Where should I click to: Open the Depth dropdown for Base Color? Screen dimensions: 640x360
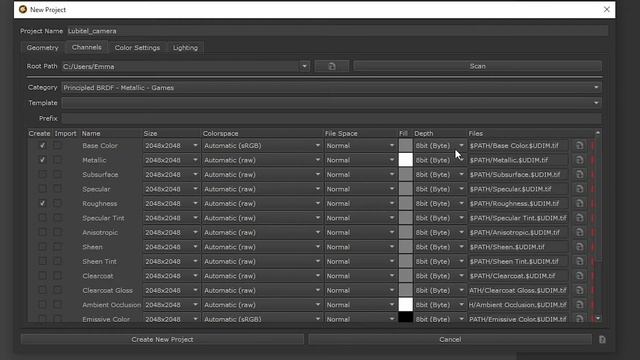pos(440,146)
